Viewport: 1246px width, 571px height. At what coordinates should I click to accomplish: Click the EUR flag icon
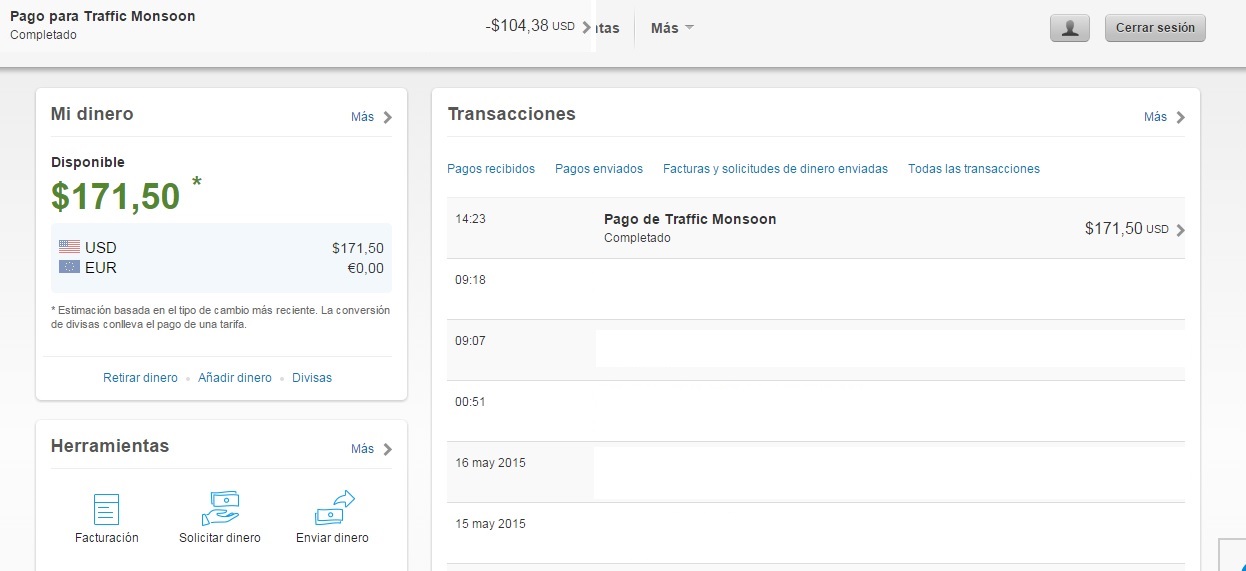(69, 267)
